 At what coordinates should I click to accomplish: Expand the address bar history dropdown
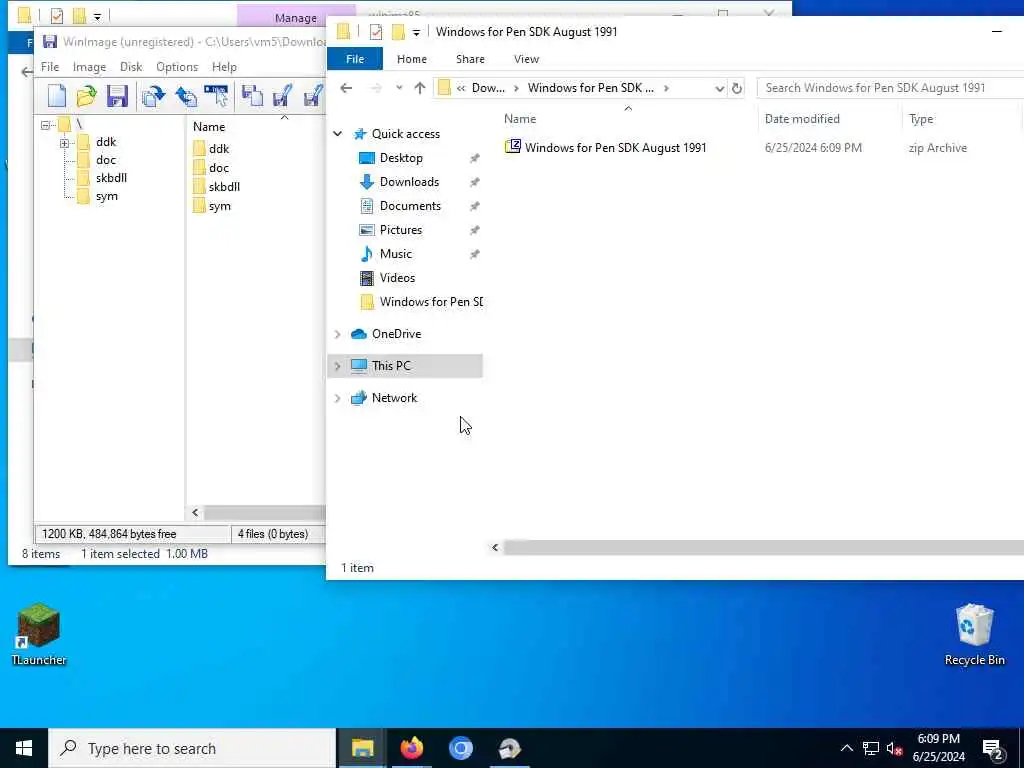[x=719, y=88]
